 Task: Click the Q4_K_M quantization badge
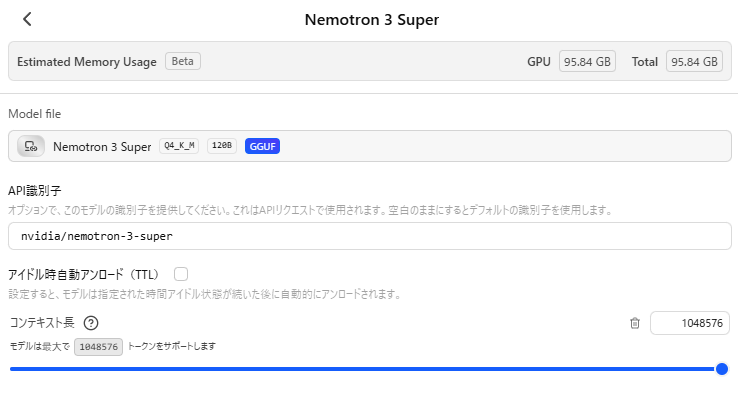(179, 146)
